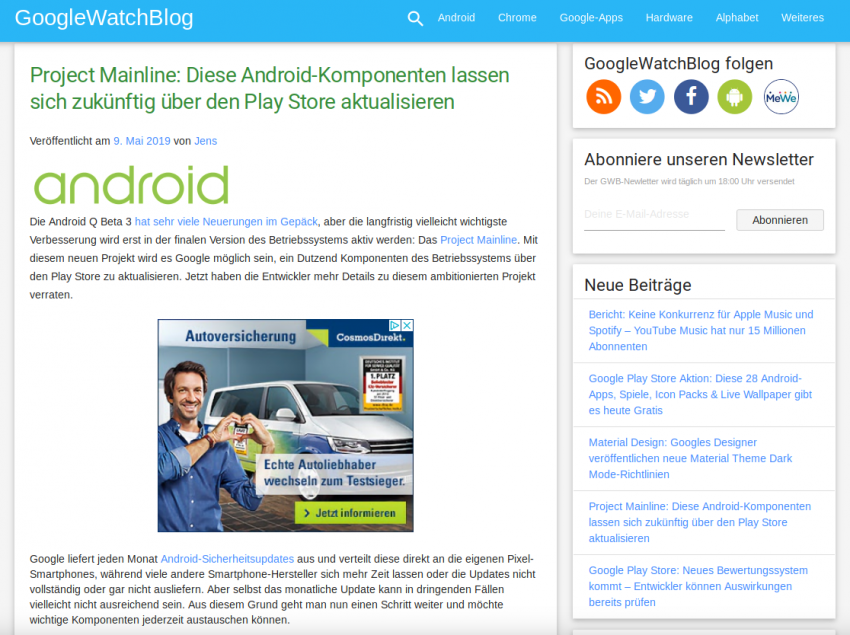Click Jetzt informieren button in the ad

pyautogui.click(x=350, y=513)
